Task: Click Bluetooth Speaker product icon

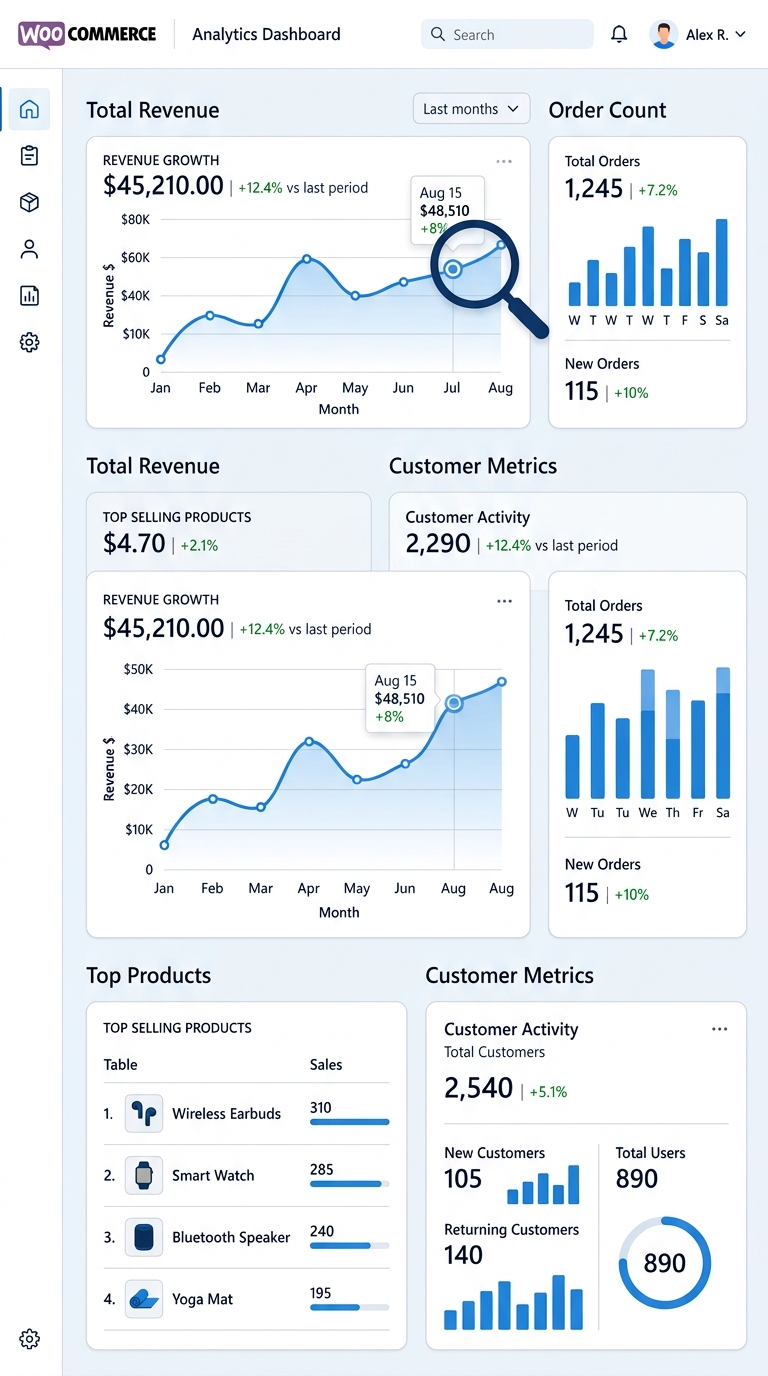Action: point(144,1237)
